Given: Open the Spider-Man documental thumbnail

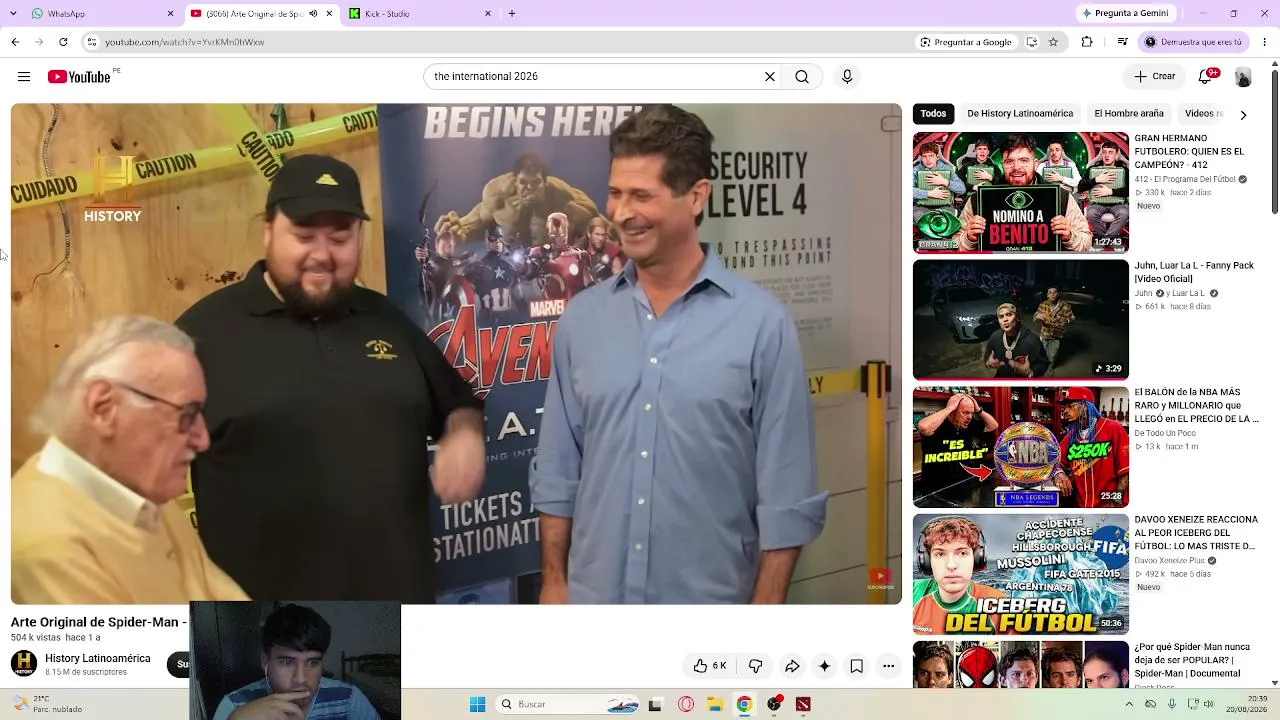Looking at the screenshot, I should [x=1021, y=665].
